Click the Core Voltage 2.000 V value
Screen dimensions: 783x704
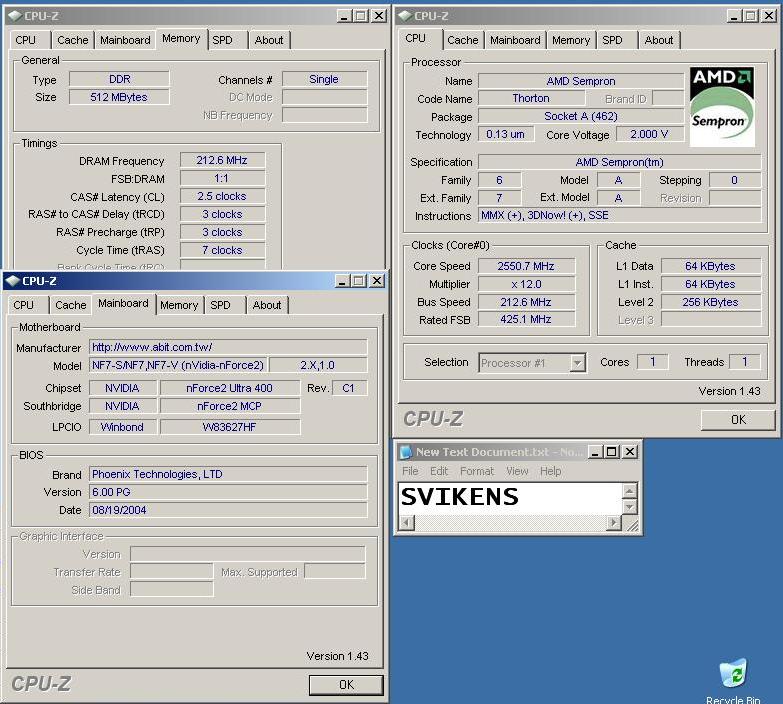(x=649, y=134)
